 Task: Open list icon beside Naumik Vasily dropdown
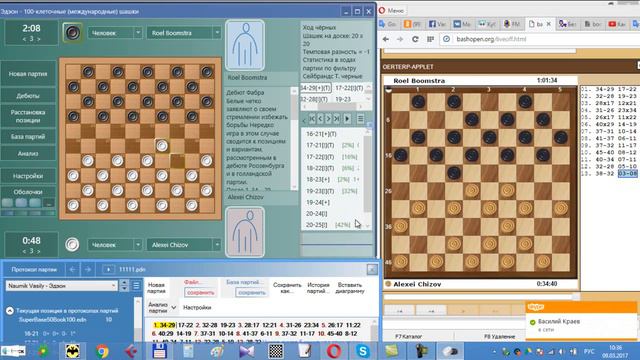[136, 286]
